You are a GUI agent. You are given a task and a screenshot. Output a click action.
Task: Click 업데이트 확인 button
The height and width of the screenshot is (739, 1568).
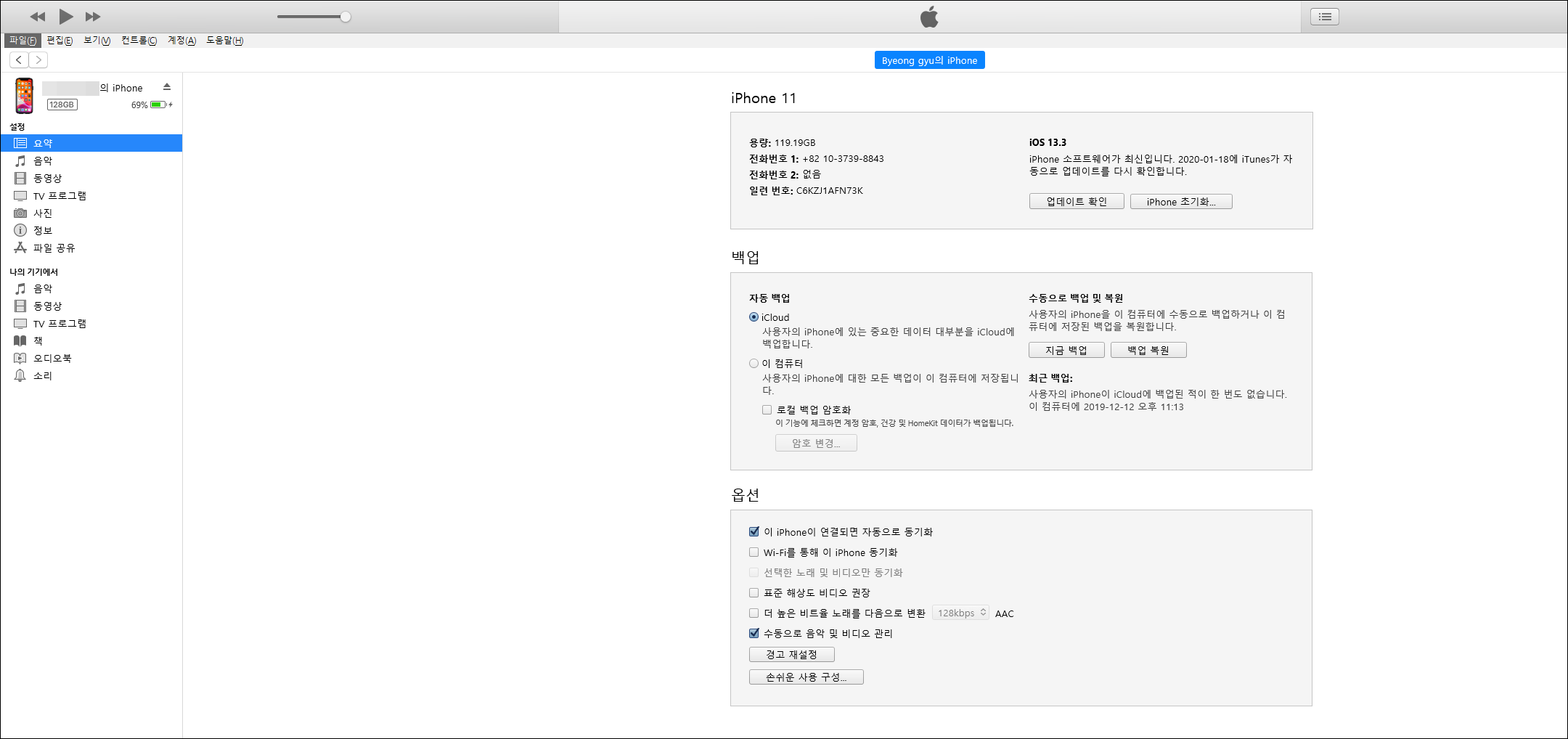(1077, 202)
